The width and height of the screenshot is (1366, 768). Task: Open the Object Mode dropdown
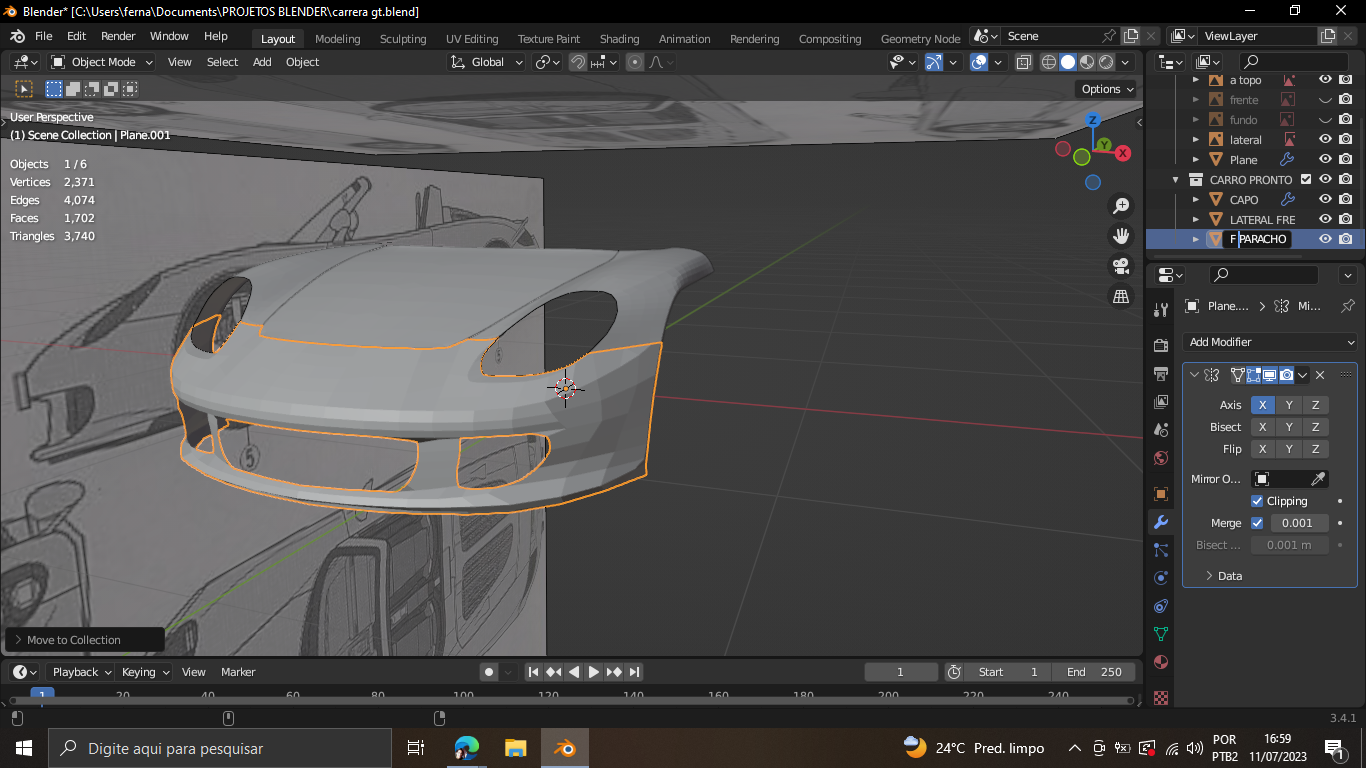click(x=102, y=62)
